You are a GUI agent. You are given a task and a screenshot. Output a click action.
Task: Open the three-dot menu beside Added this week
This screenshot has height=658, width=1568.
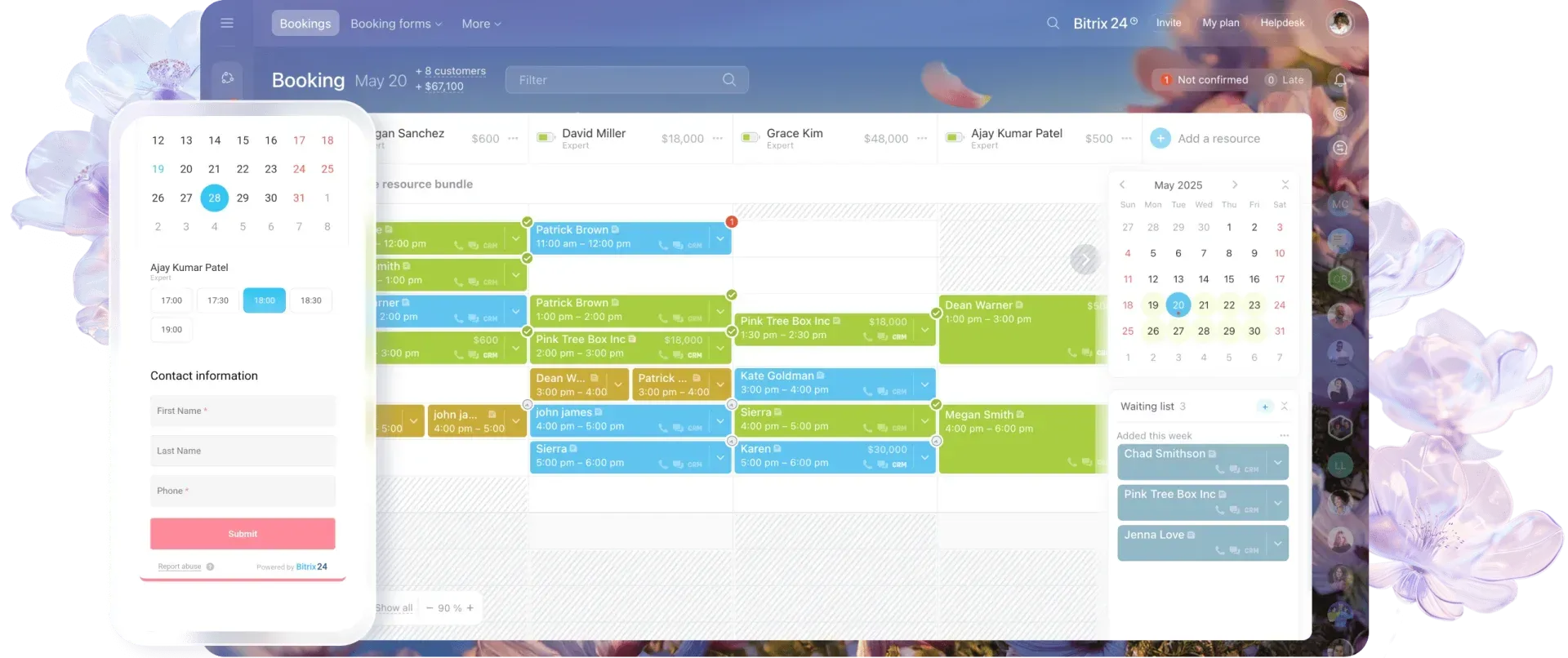pos(1284,435)
